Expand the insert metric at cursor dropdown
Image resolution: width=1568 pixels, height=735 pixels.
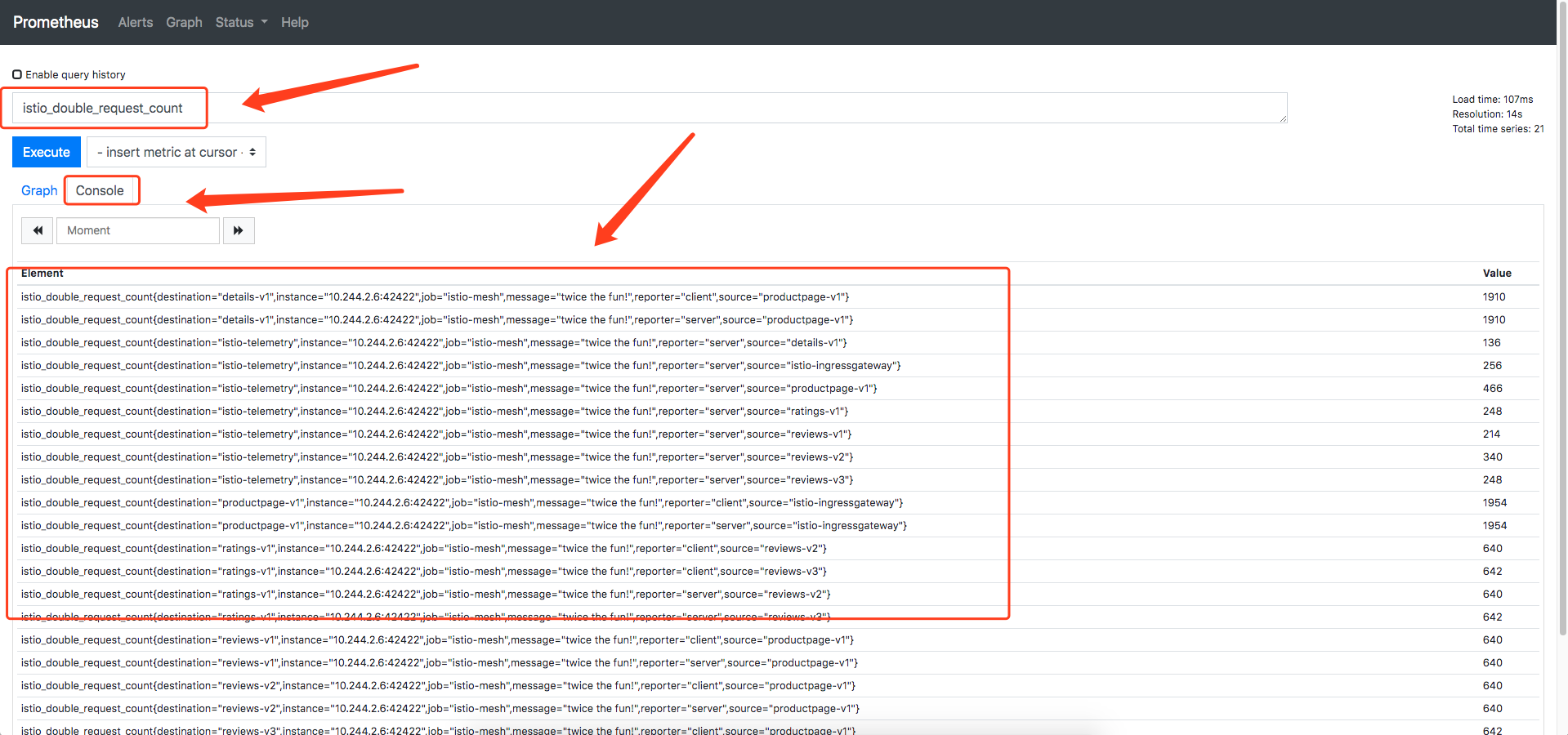pos(176,152)
